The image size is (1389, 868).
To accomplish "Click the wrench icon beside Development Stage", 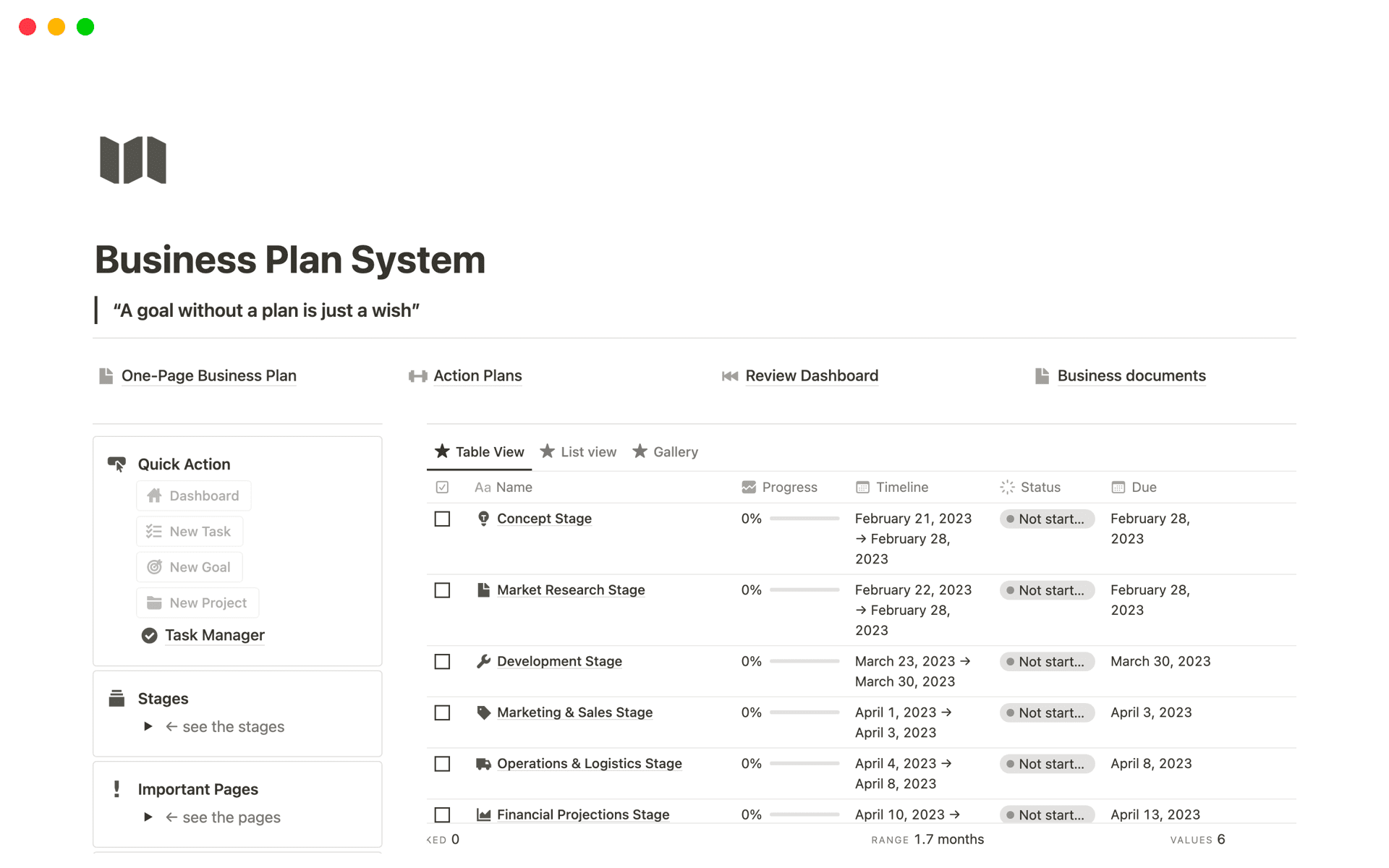I will tap(483, 661).
